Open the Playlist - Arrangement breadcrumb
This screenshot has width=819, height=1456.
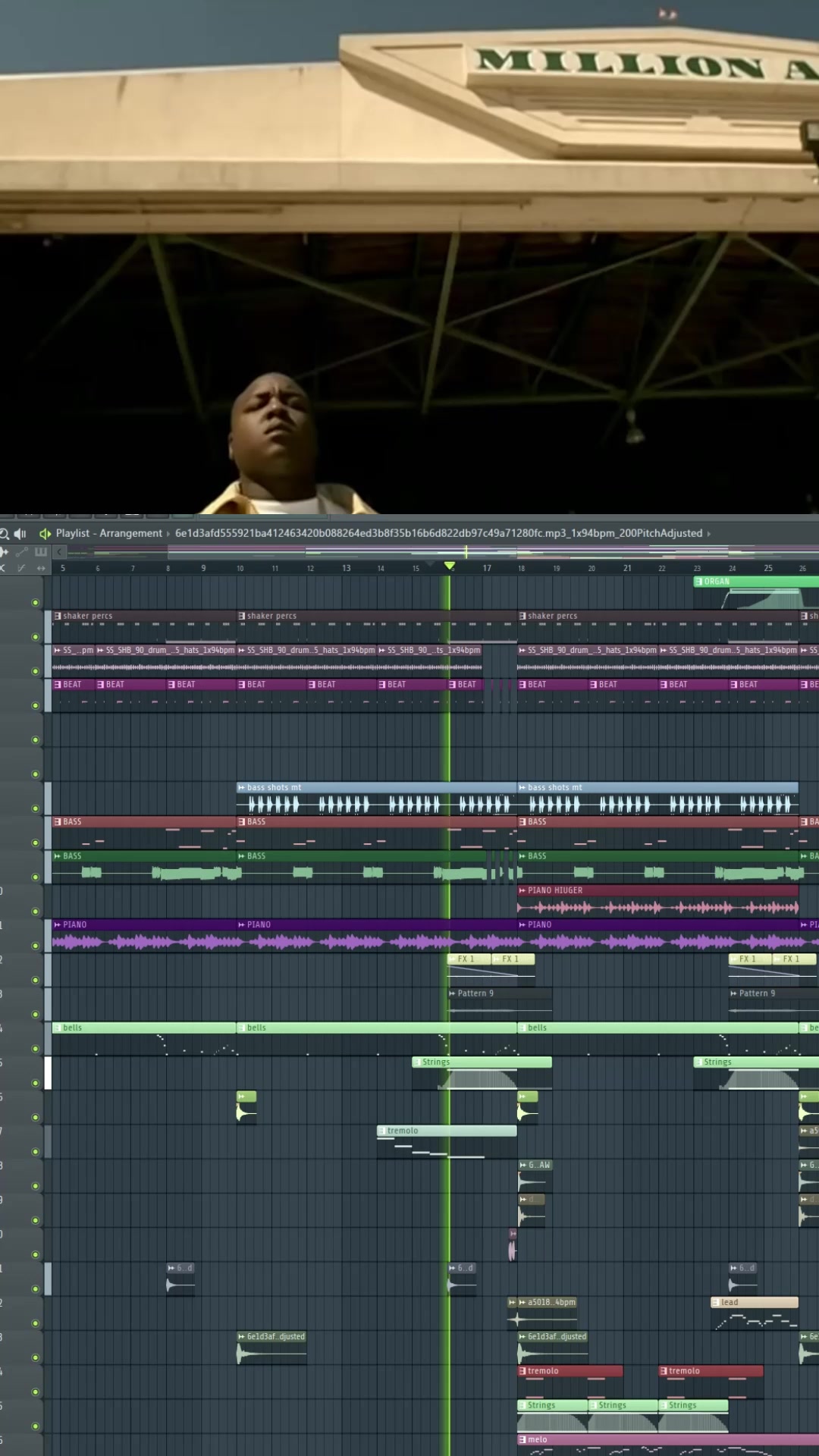pyautogui.click(x=108, y=533)
